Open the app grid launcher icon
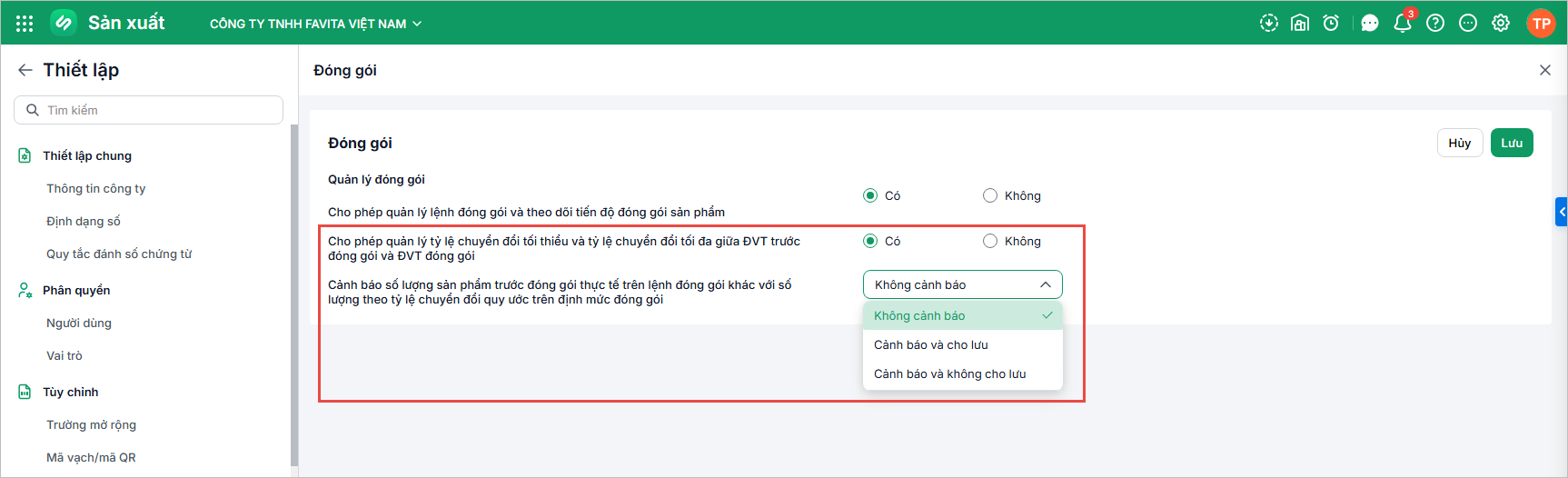The image size is (1568, 478). pos(25,24)
